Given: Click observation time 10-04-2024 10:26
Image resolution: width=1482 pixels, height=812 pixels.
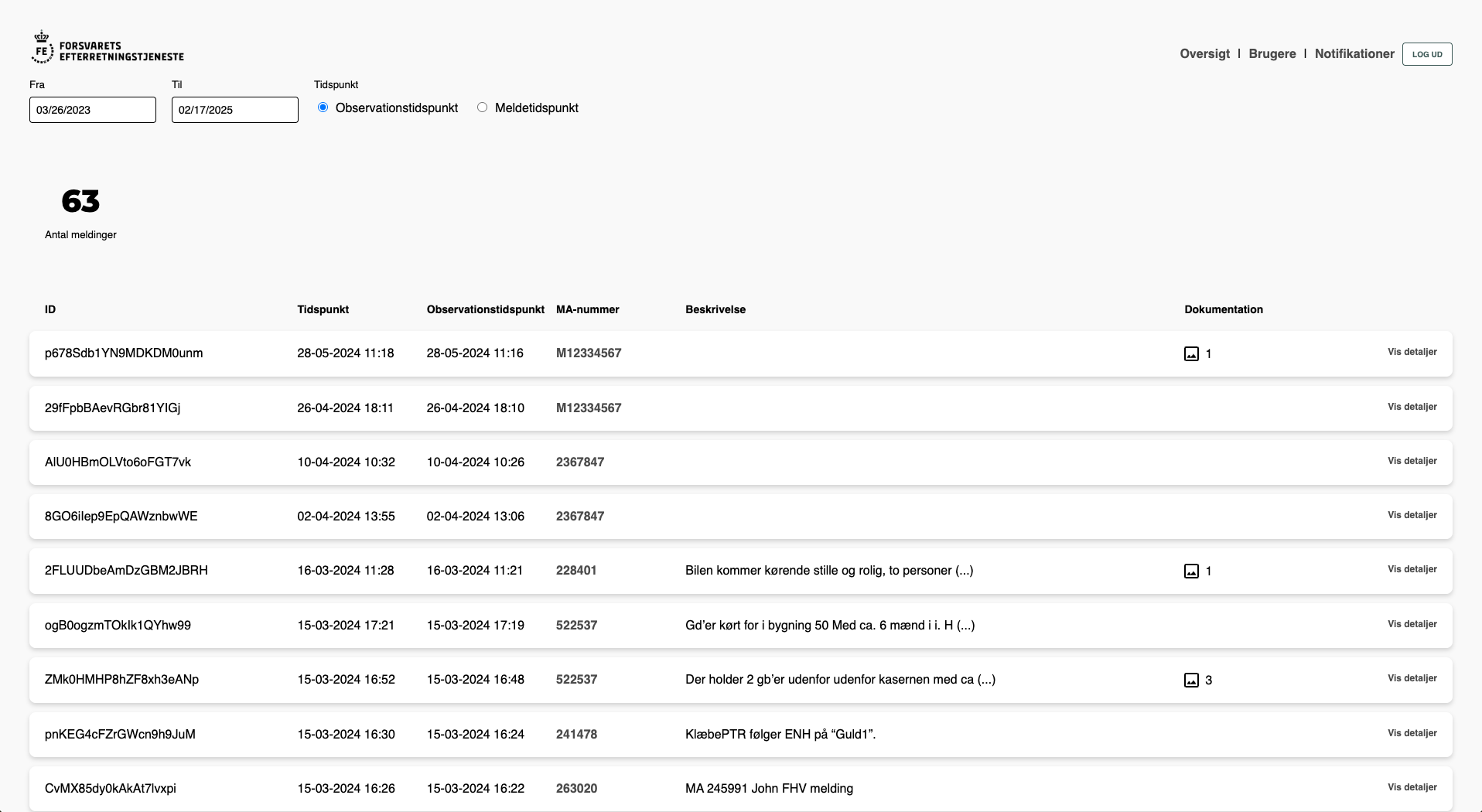Looking at the screenshot, I should [x=476, y=462].
